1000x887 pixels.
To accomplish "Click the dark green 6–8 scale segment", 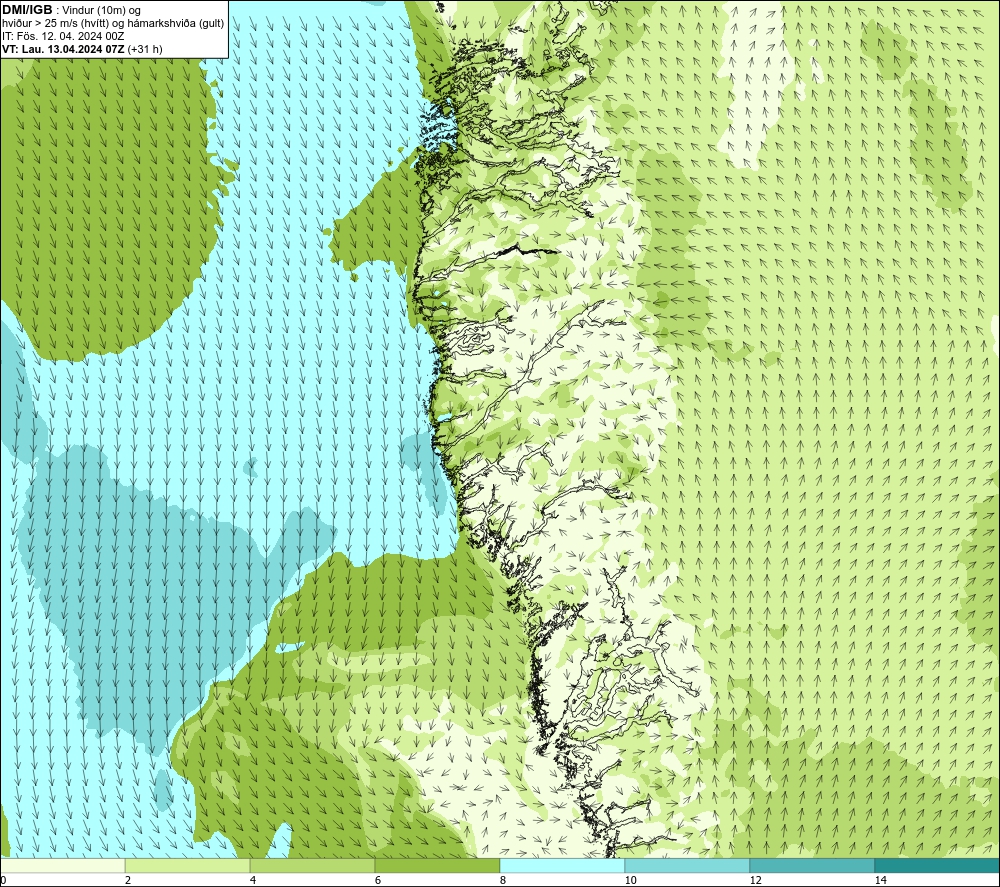I will pyautogui.click(x=438, y=865).
